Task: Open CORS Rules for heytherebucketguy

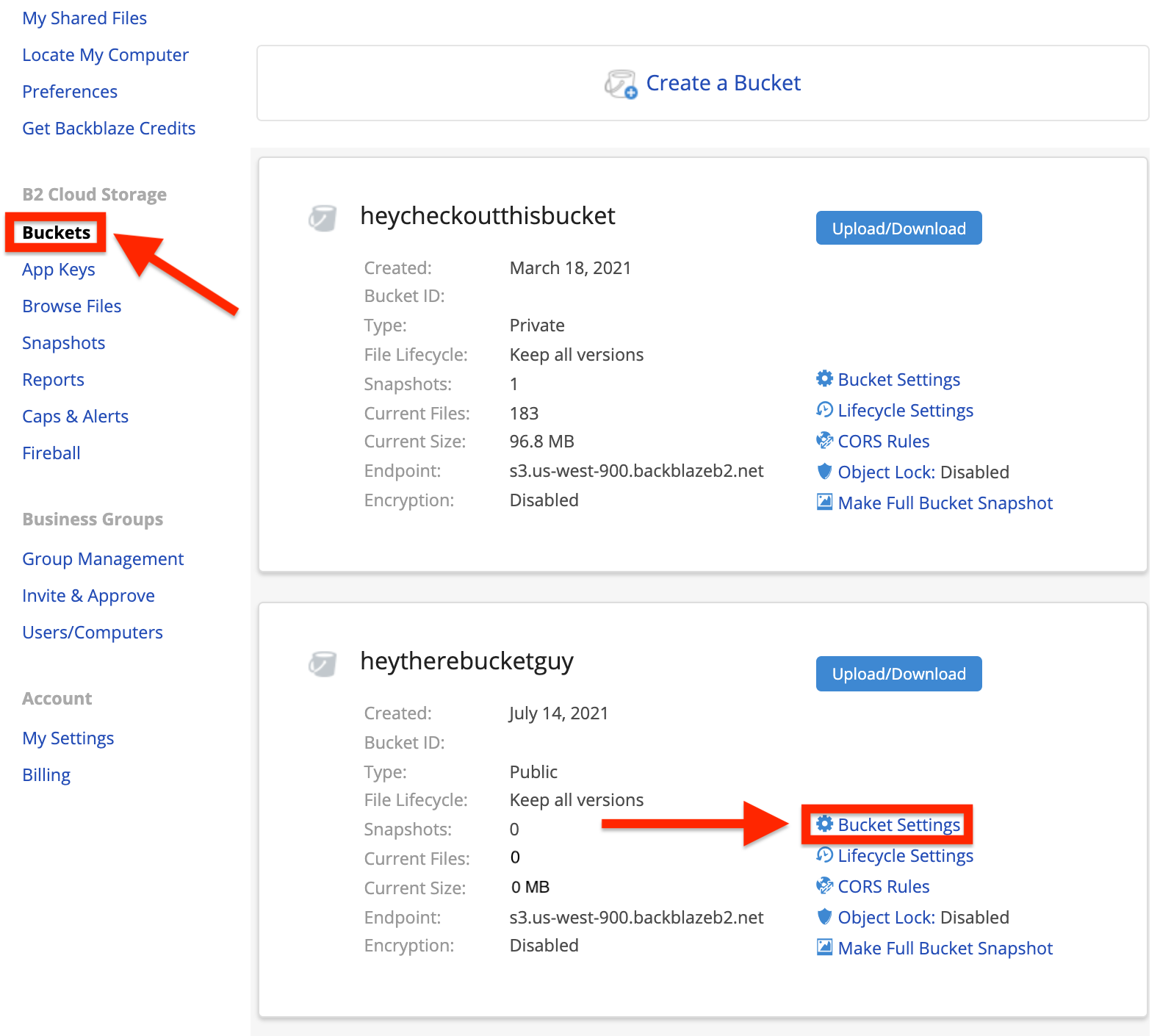Action: click(x=883, y=887)
